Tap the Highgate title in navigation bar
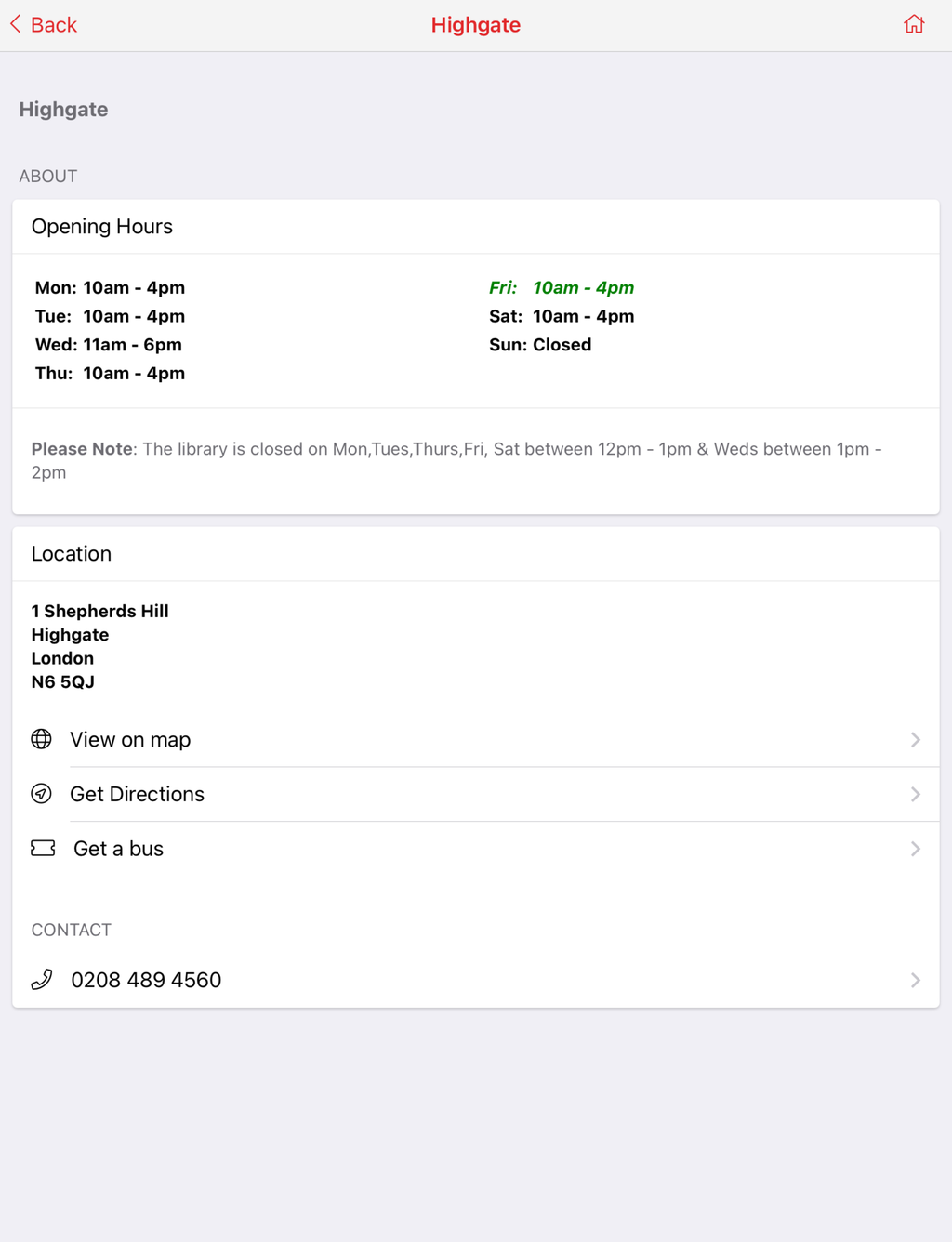 476,25
